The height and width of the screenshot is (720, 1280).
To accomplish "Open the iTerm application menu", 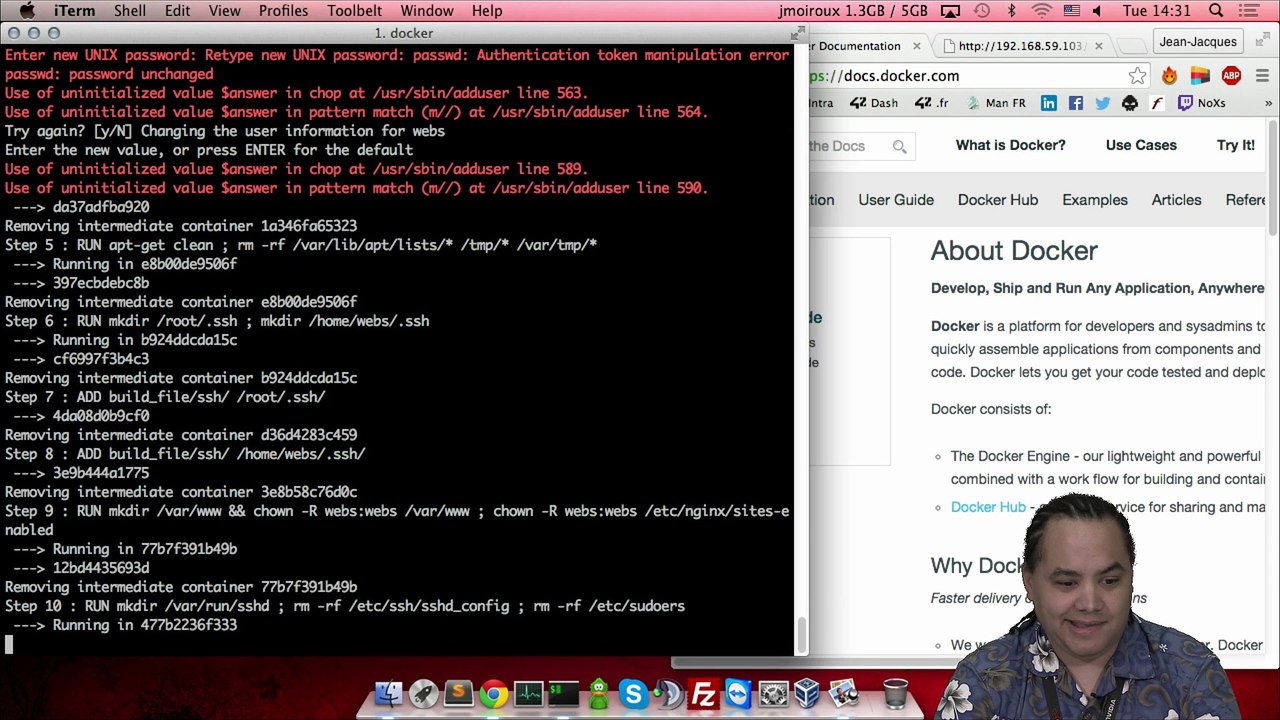I will click(x=75, y=11).
